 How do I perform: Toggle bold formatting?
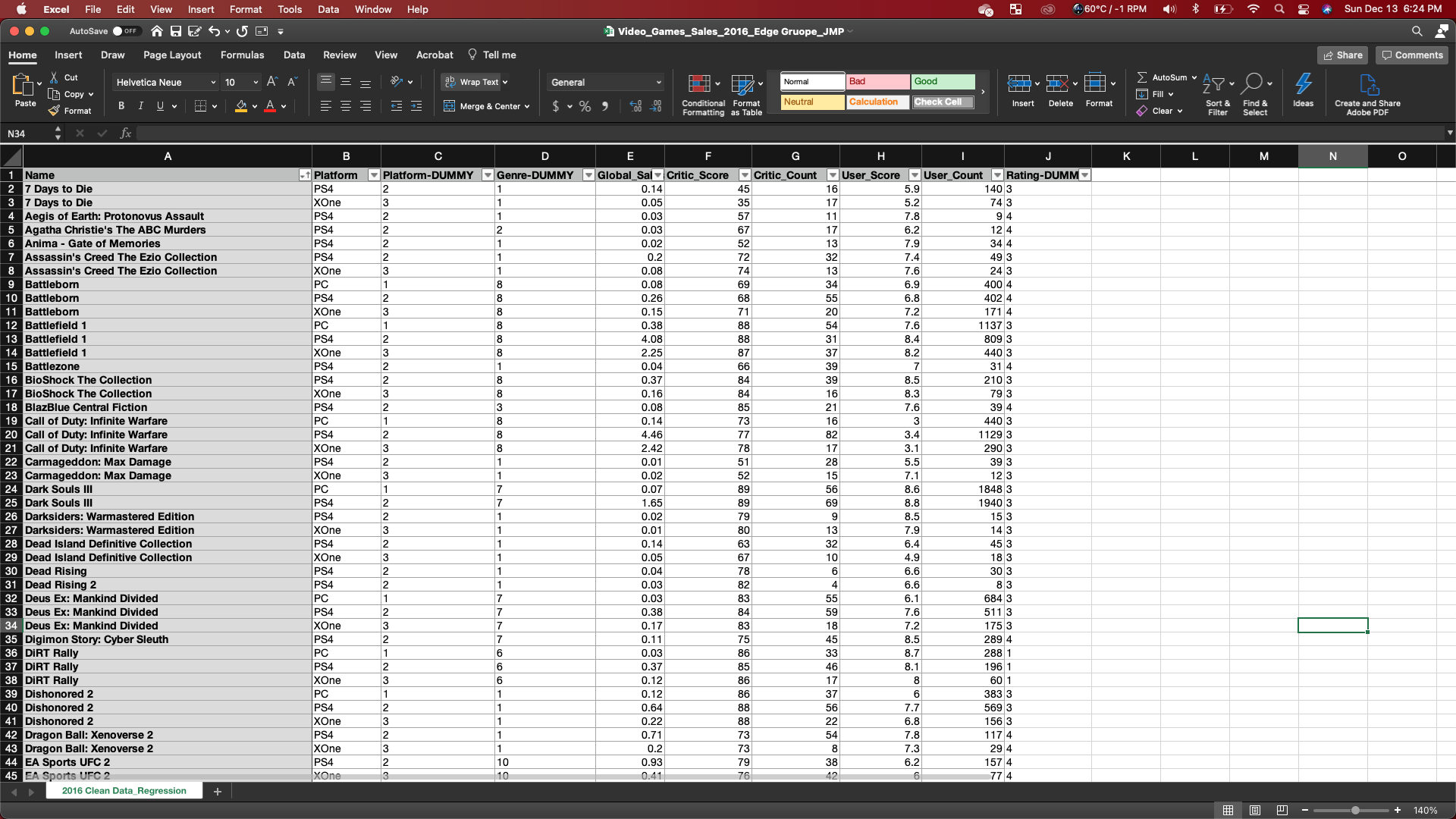pyautogui.click(x=121, y=106)
